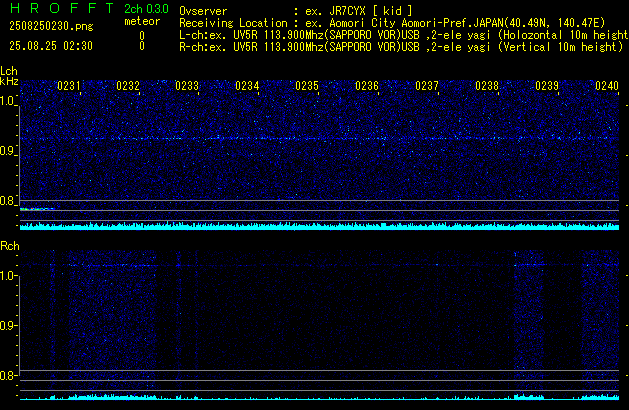This screenshot has width=629, height=410.
Task: Click the 'Ovserver' JR7CYX header line
Action: coord(296,11)
